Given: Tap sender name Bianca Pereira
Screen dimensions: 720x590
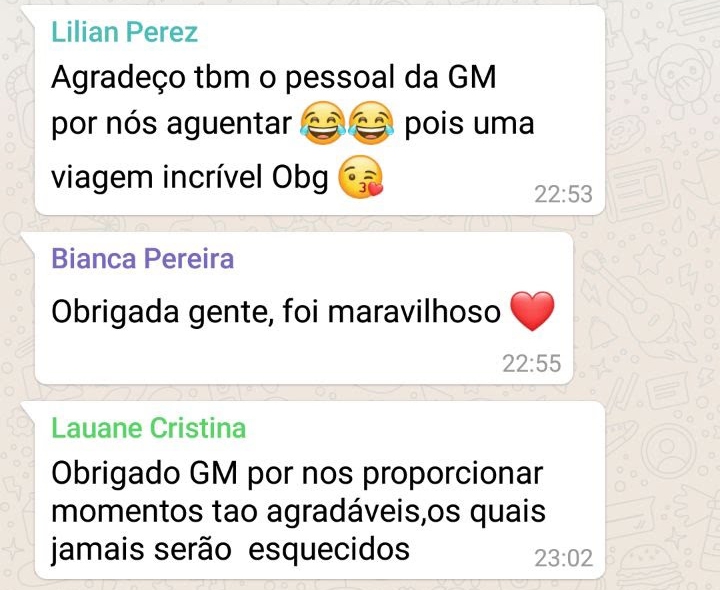Looking at the screenshot, I should click(143, 258).
